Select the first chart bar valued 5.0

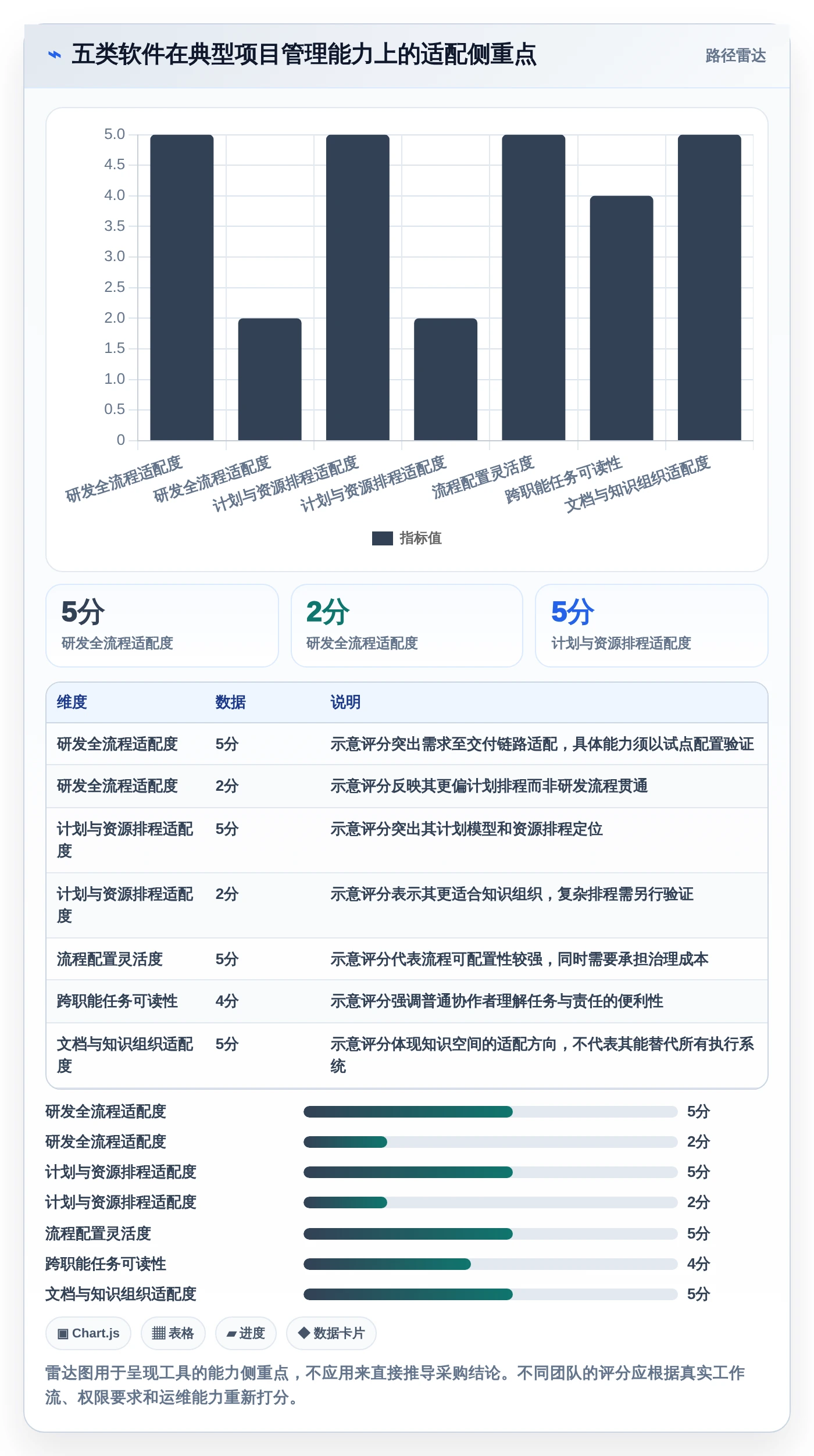182,287
